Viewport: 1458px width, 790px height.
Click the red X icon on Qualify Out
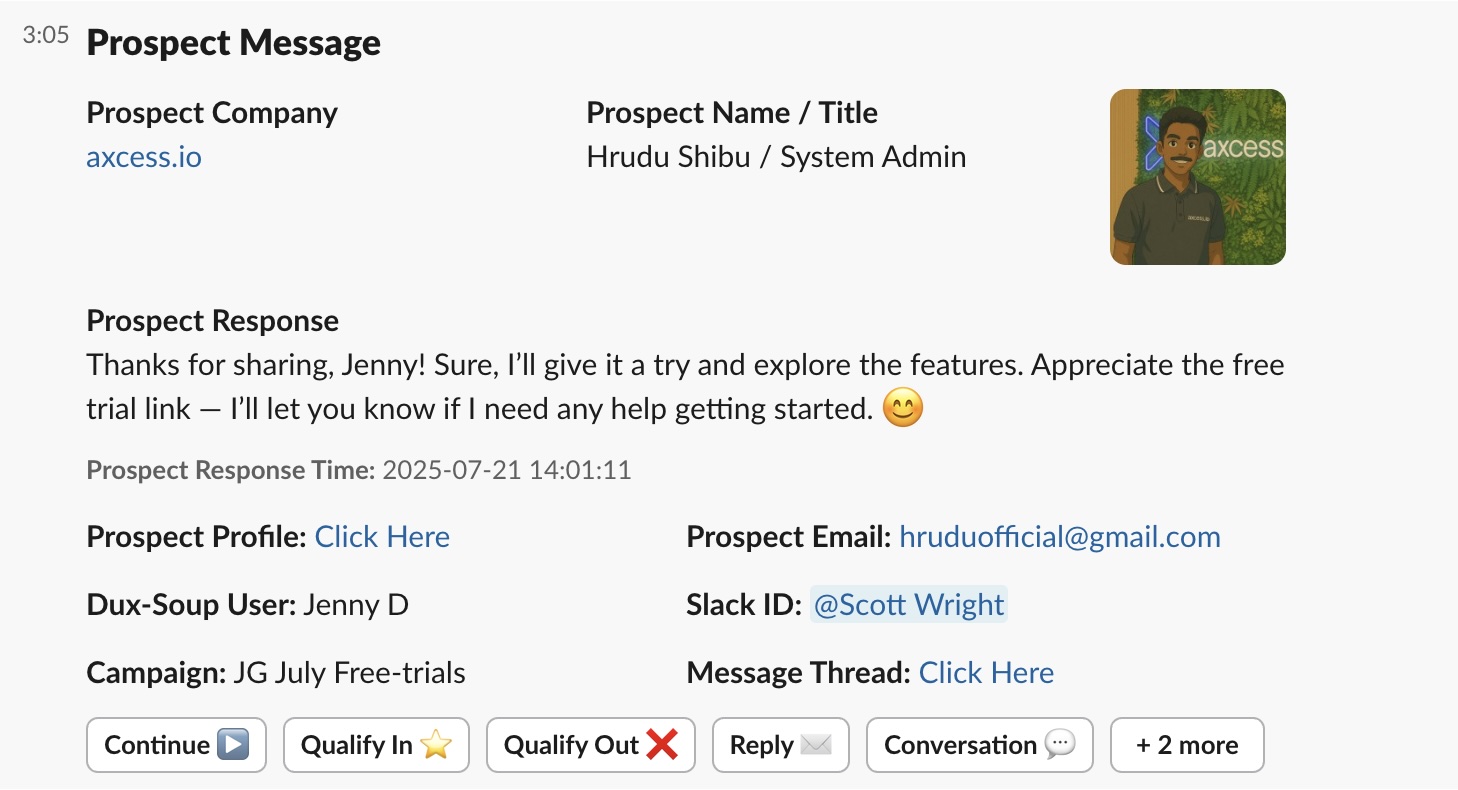point(662,745)
